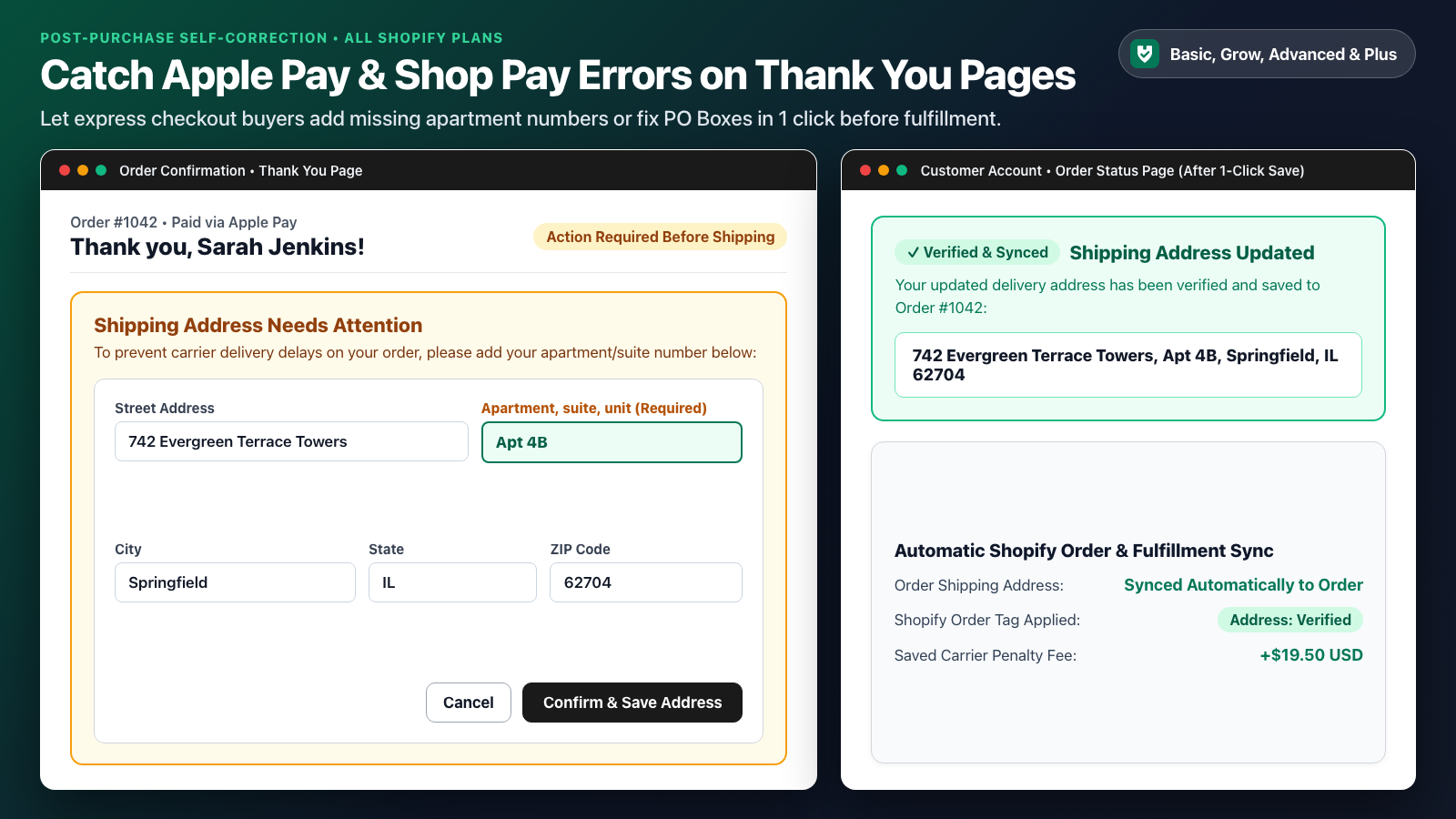Click yellow dot in Customer Account window
Image resolution: width=1456 pixels, height=819 pixels.
click(884, 170)
